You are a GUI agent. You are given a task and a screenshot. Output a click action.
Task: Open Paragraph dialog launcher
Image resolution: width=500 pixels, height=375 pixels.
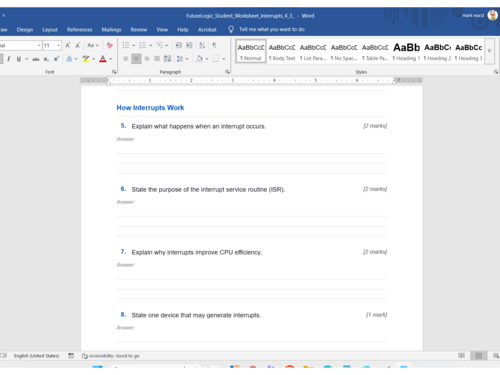227,72
